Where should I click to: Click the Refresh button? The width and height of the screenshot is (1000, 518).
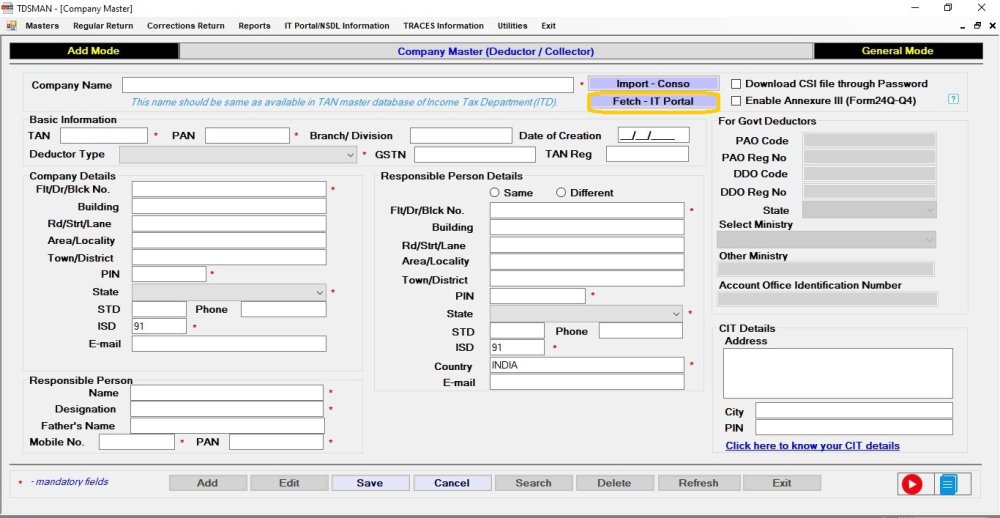(x=698, y=483)
